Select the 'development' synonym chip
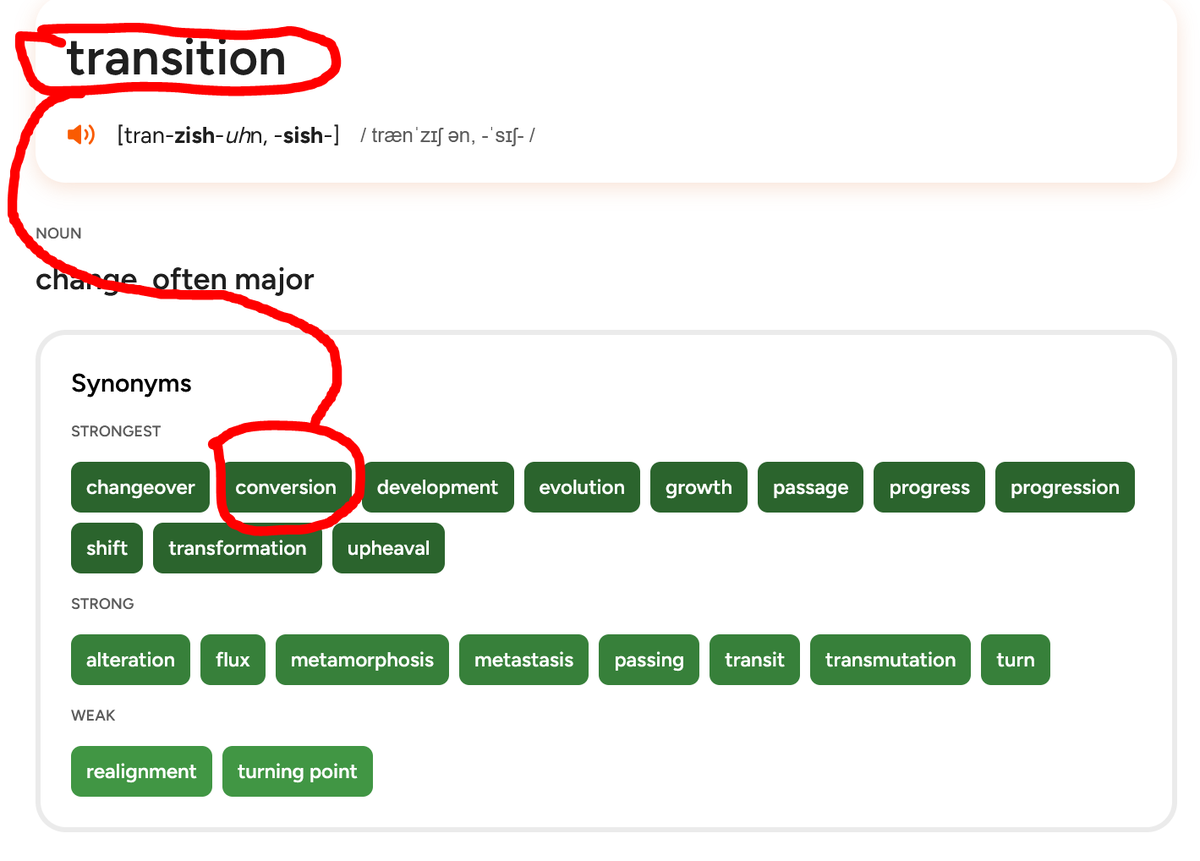 coord(438,487)
